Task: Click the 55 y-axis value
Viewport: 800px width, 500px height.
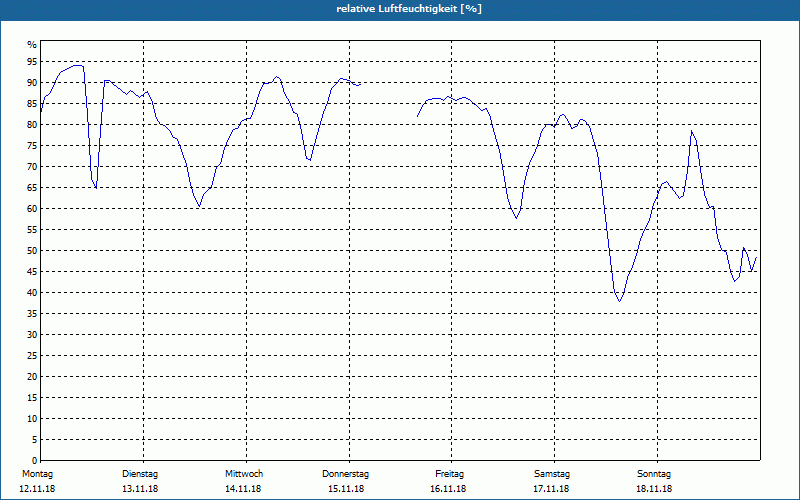Action: tap(32, 230)
